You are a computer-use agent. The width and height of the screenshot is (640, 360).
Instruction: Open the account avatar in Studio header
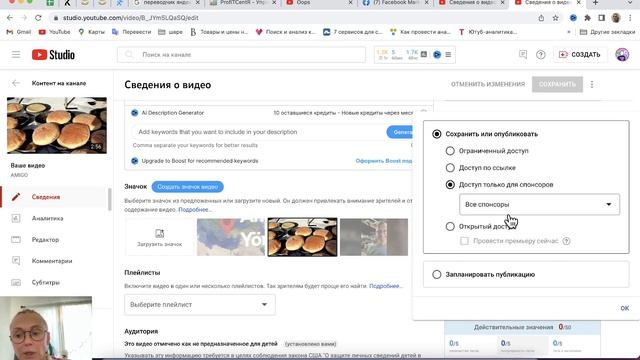click(622, 54)
